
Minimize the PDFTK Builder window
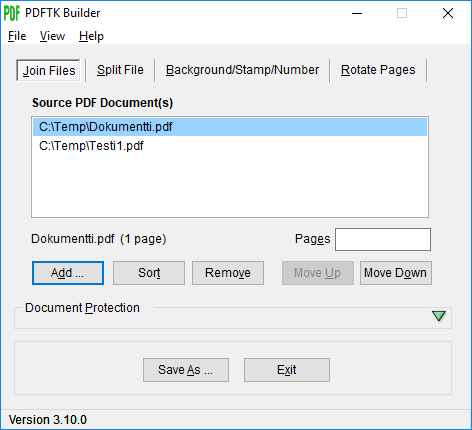[x=357, y=13]
